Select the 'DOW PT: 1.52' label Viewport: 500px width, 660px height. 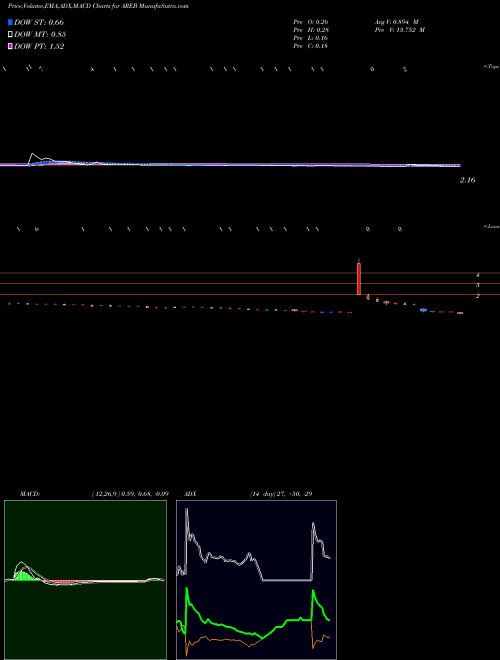tap(39, 46)
